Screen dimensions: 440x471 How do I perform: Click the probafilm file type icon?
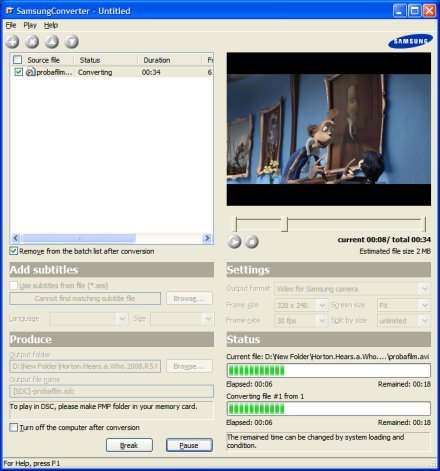coord(30,72)
